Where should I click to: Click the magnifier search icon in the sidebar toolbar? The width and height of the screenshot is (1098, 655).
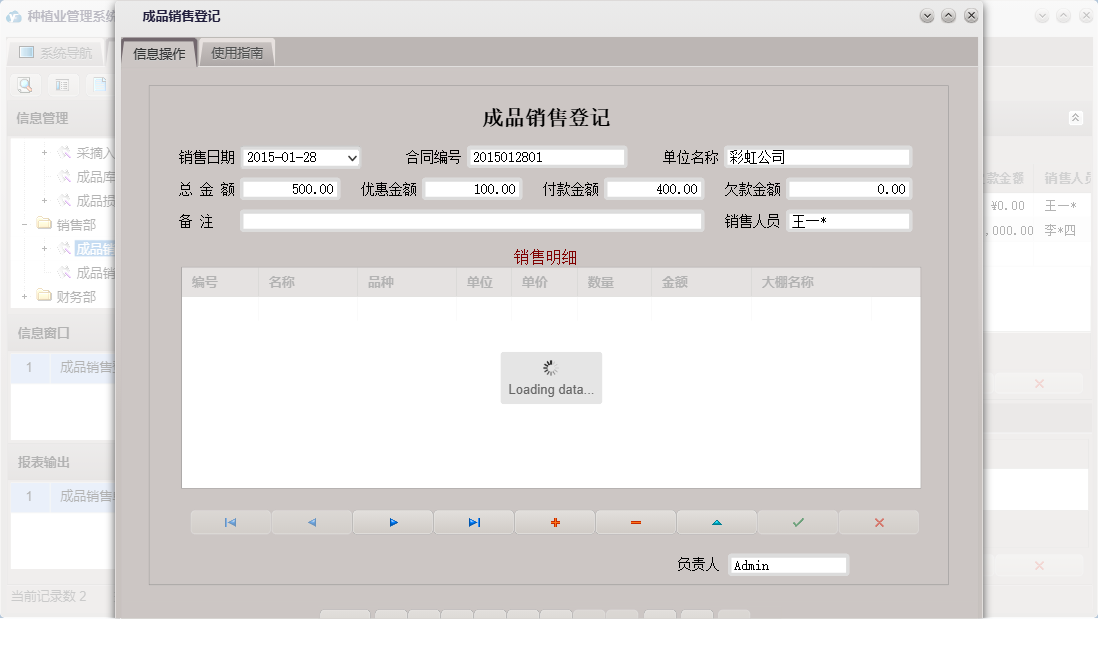(x=23, y=85)
